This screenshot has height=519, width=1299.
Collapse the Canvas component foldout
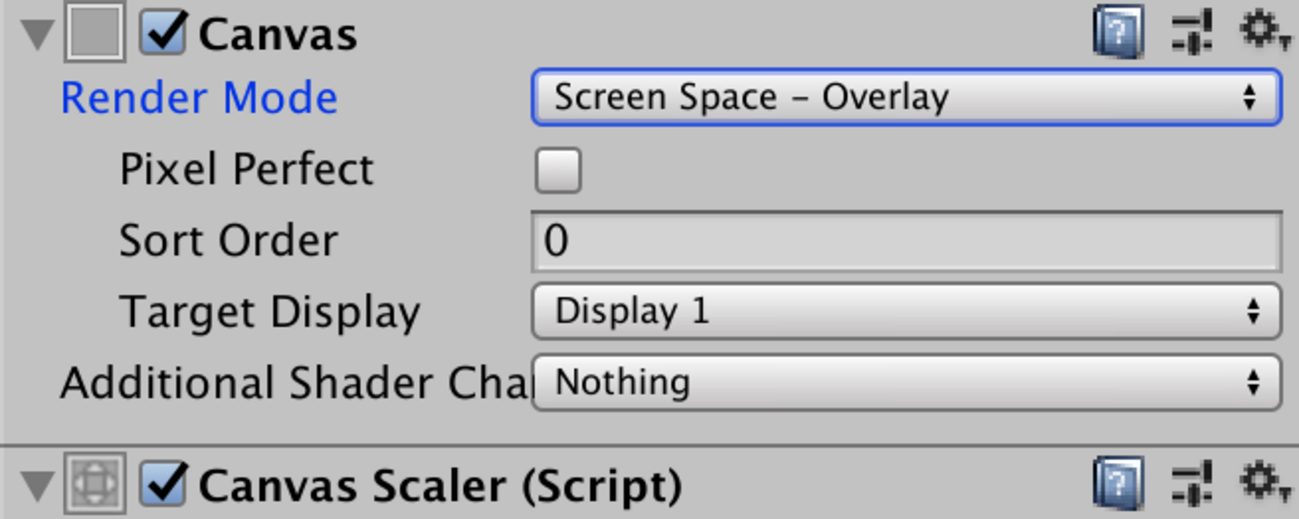[x=38, y=36]
